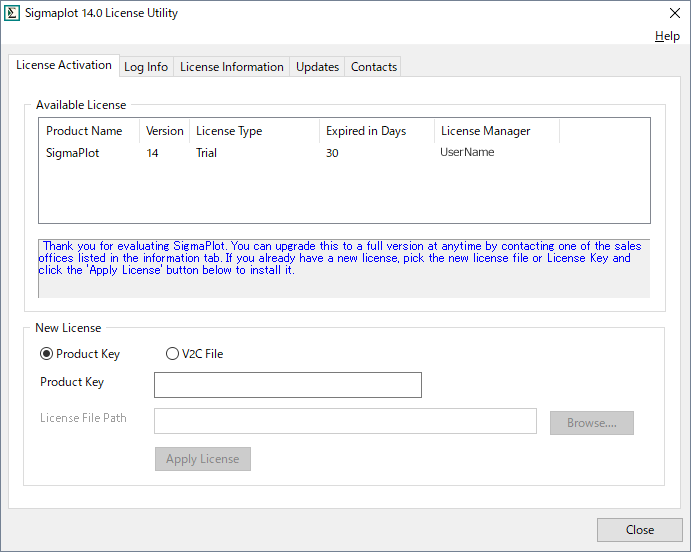This screenshot has width=691, height=552.
Task: Select the SigmaPlot trial license row
Action: coord(73,153)
